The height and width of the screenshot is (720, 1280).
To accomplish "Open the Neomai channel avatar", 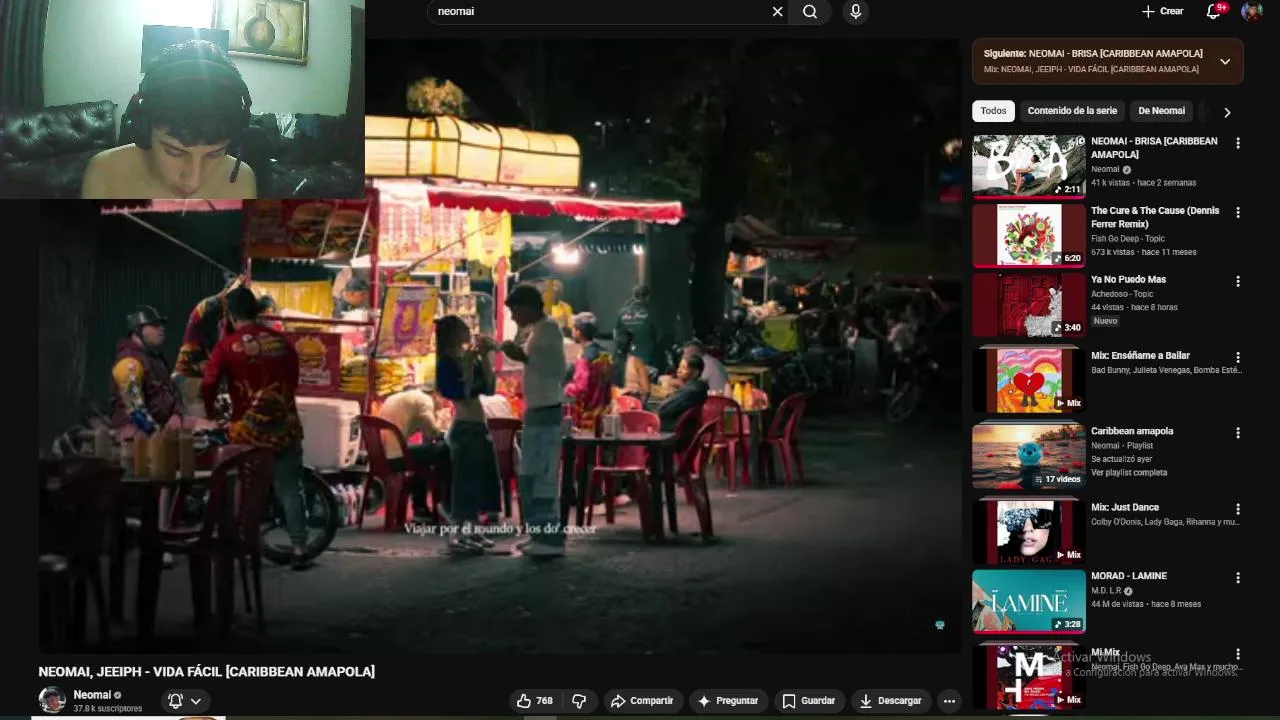I will pyautogui.click(x=52, y=700).
